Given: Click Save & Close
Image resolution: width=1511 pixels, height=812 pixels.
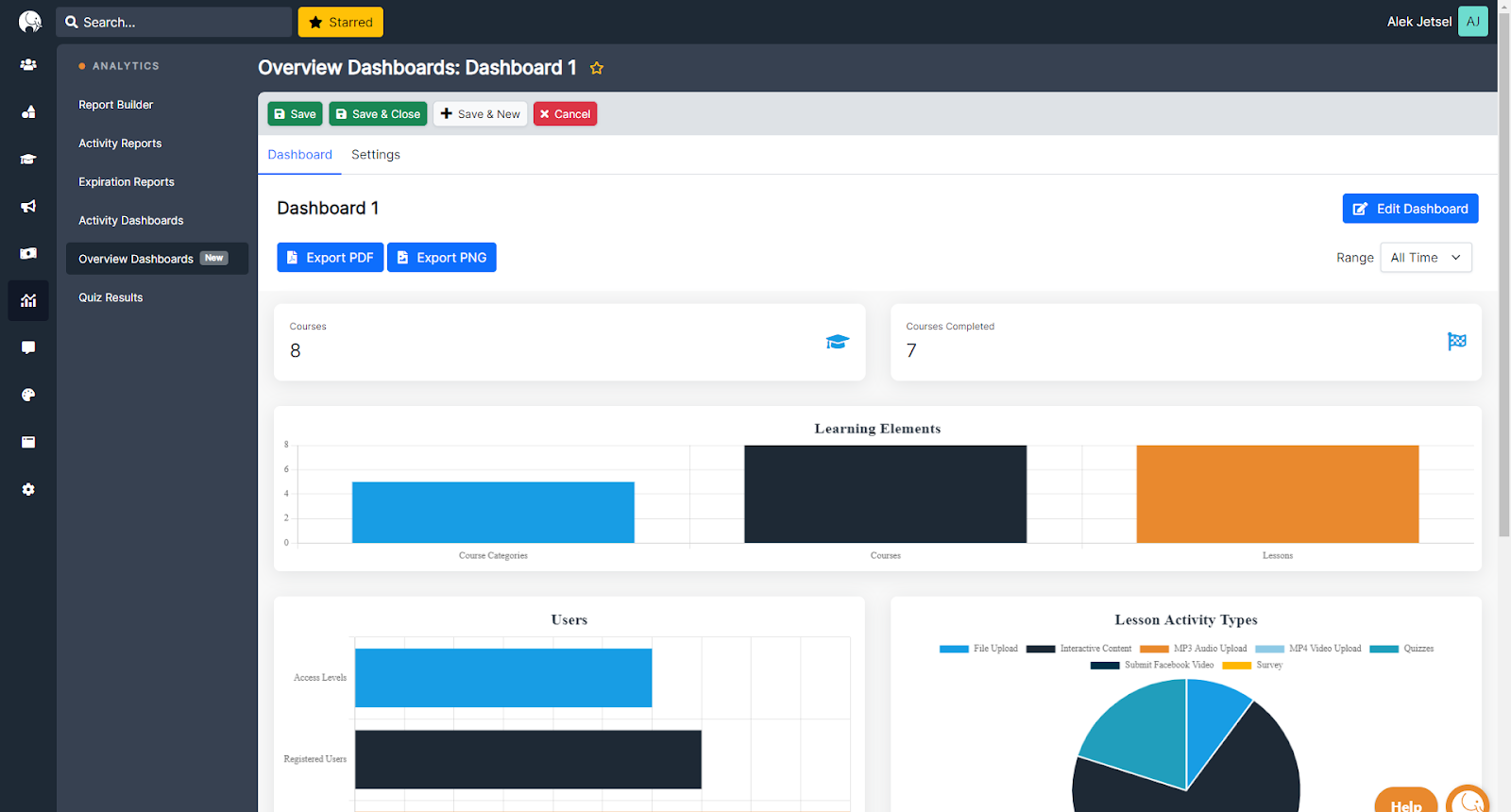Looking at the screenshot, I should [378, 114].
